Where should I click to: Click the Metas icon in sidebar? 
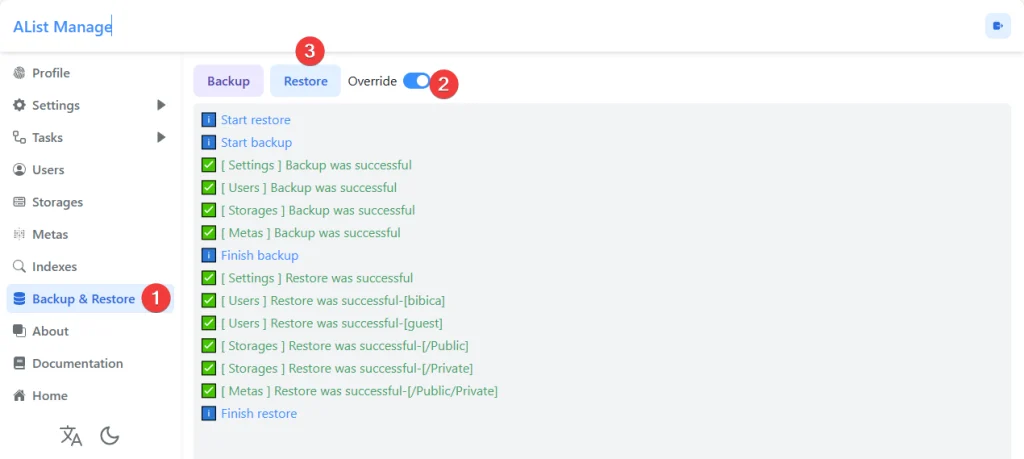[x=19, y=235]
